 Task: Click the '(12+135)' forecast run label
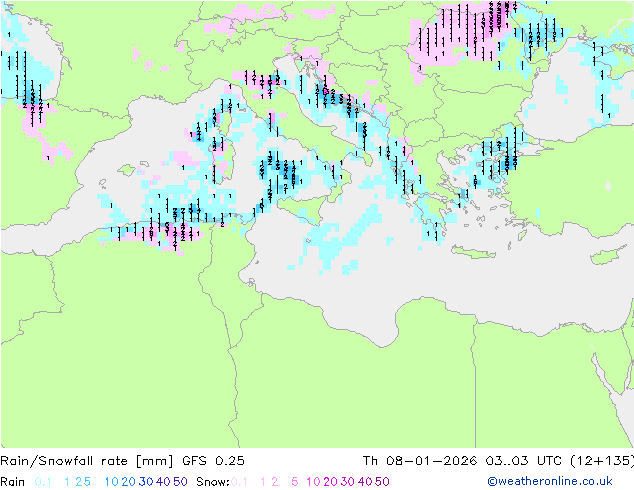point(602,461)
